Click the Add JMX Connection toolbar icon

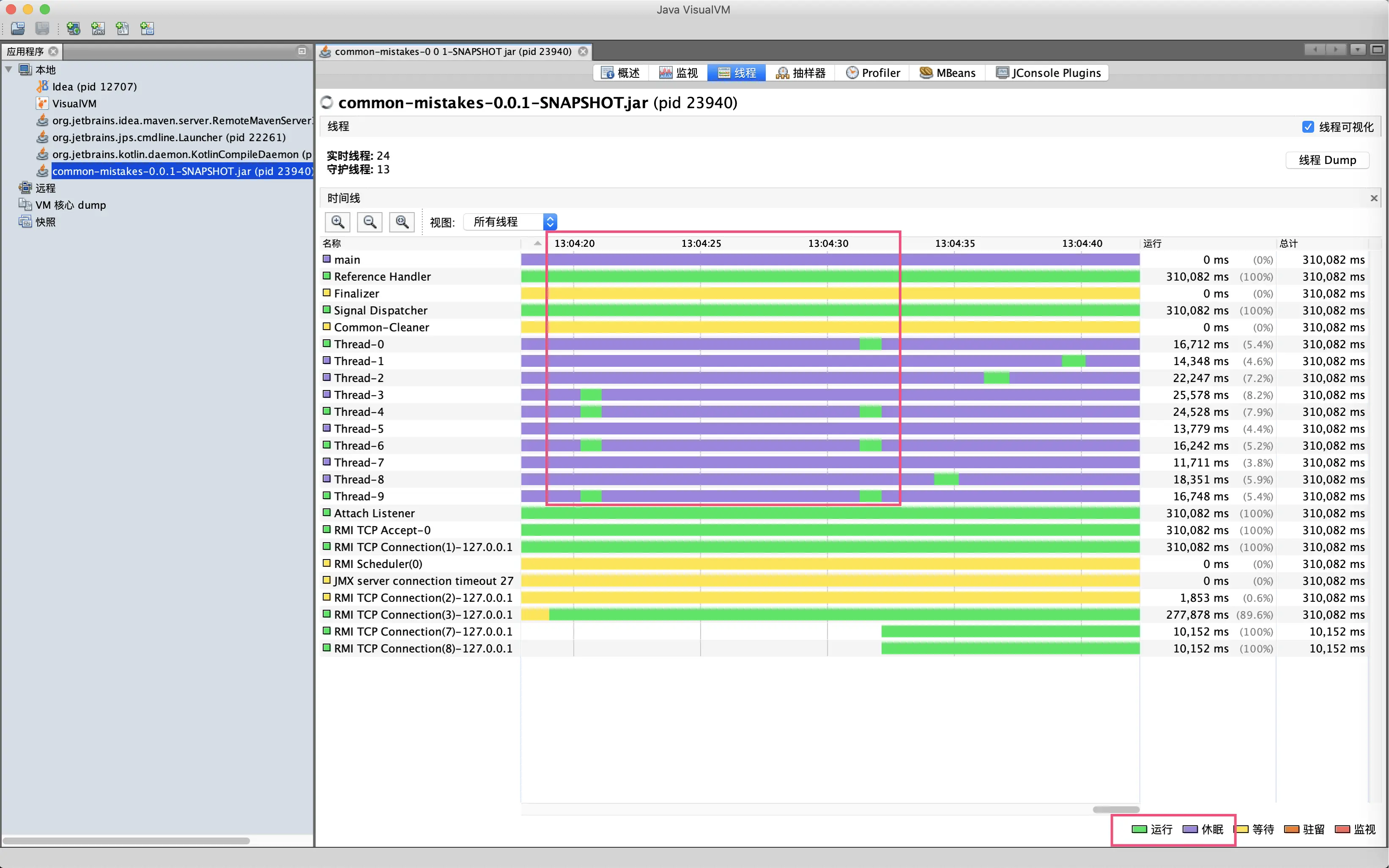tap(98, 28)
